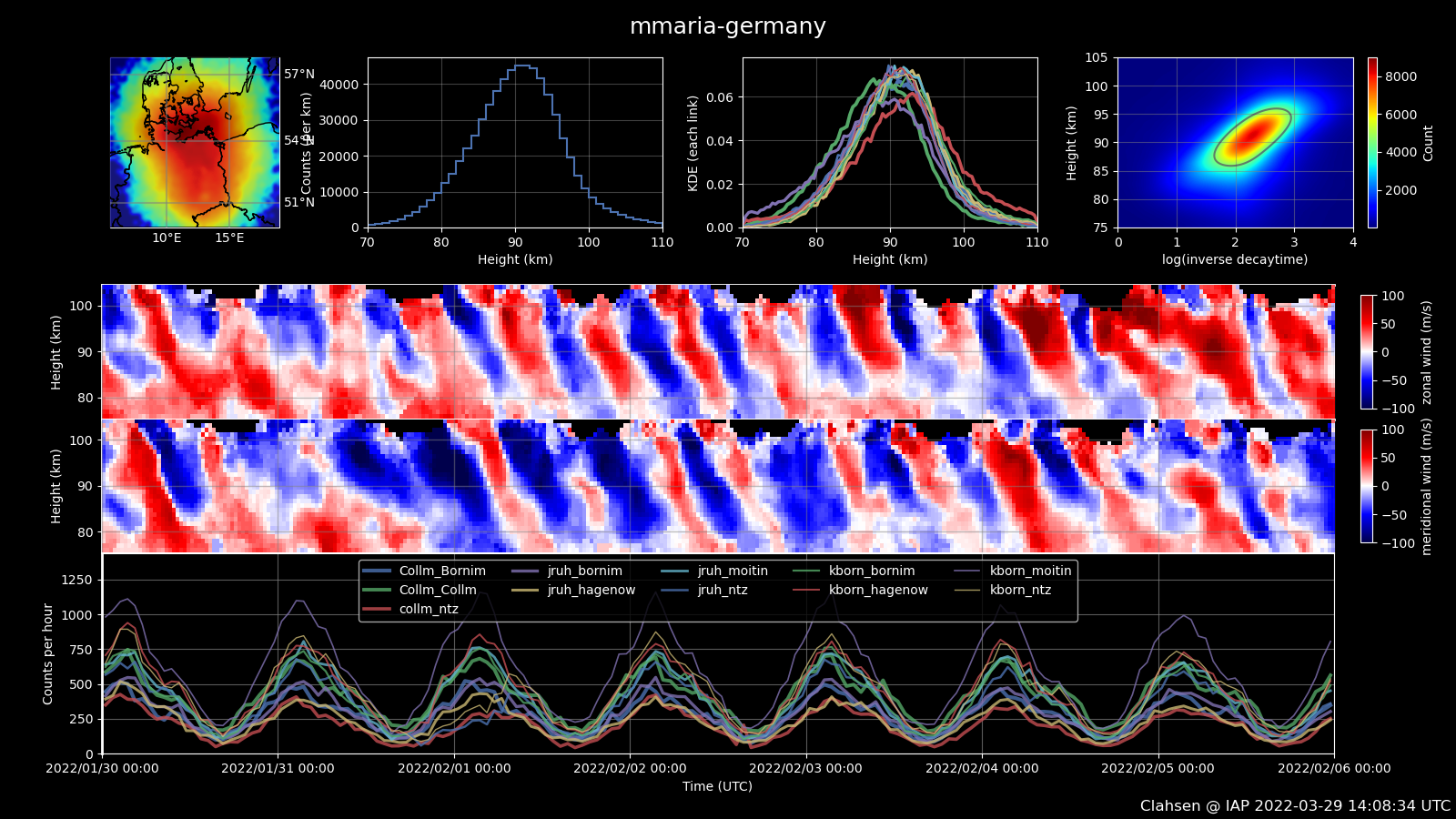1456x819 pixels.
Task: Click the height histogram plot
Action: coord(515,143)
